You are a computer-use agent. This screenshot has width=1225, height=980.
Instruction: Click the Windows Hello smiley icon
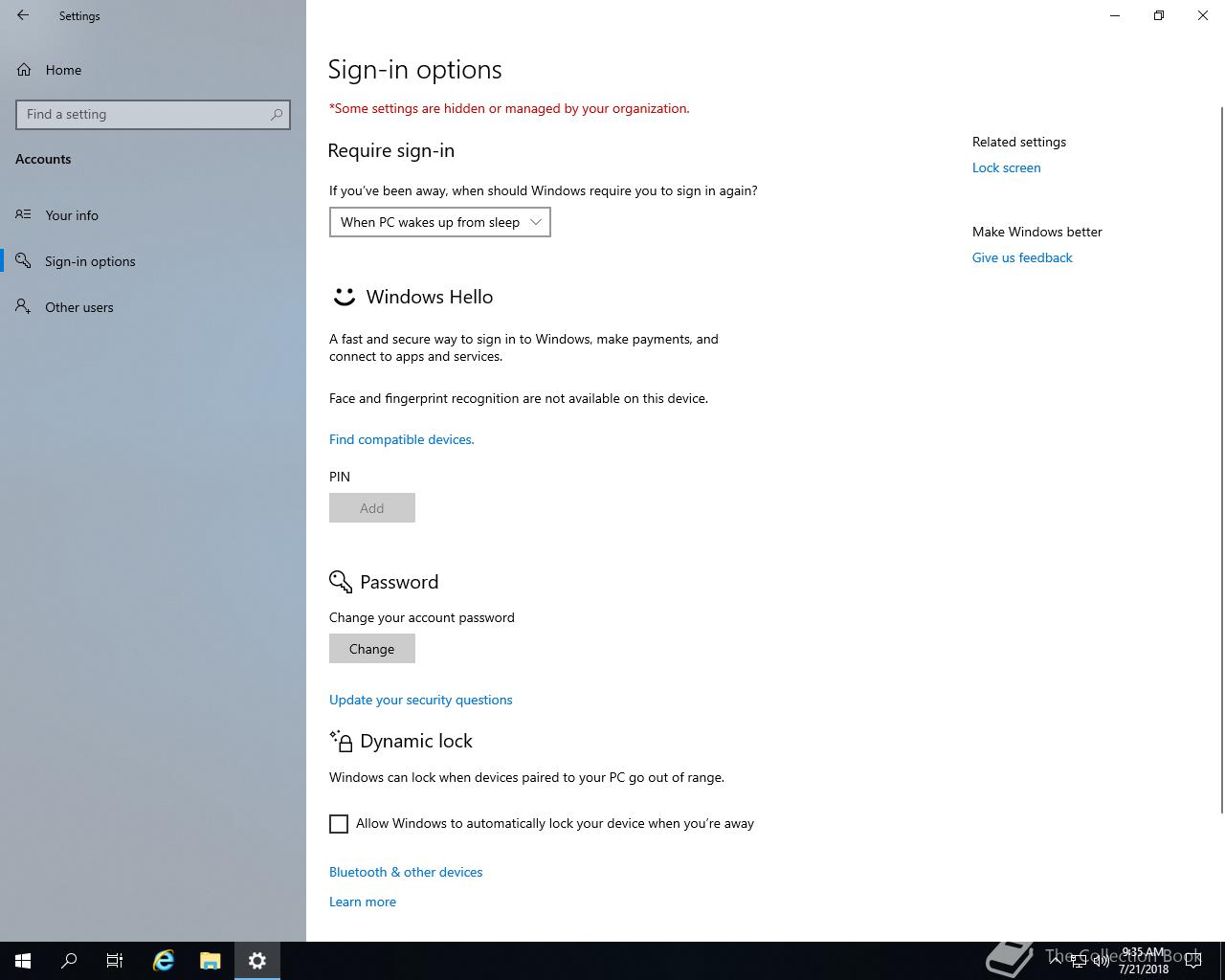[344, 297]
